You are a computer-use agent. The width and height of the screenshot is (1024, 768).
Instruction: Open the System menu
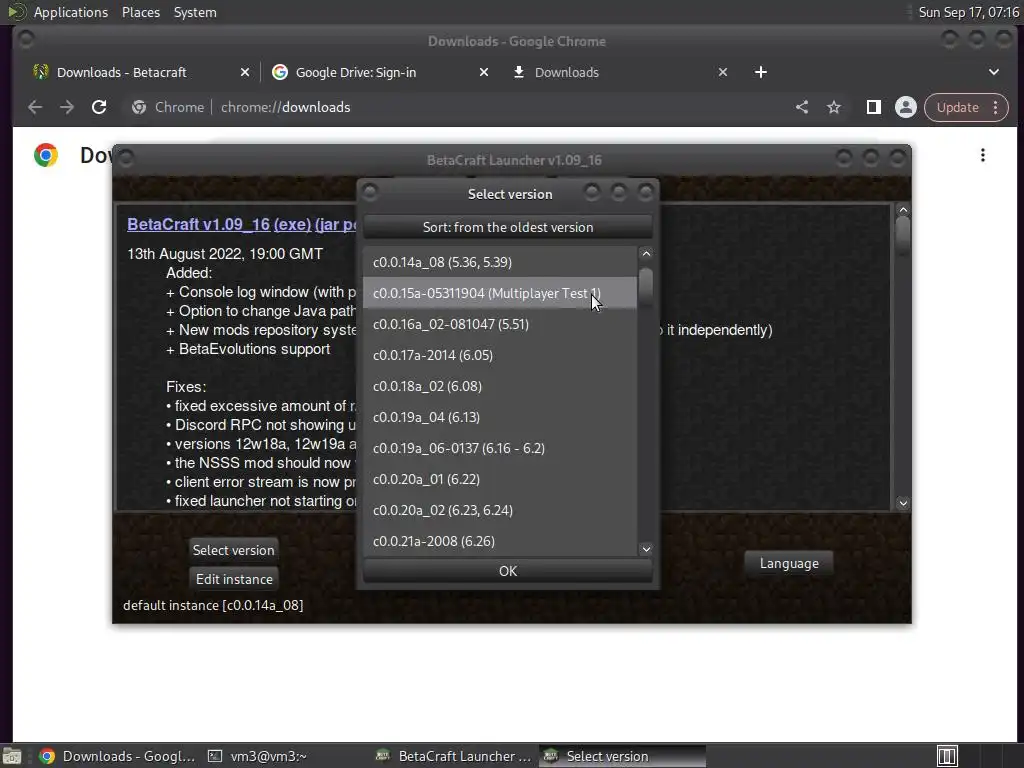click(x=195, y=12)
